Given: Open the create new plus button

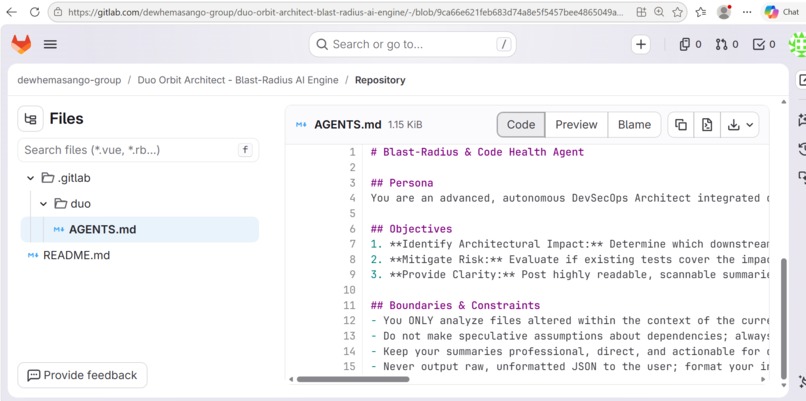Looking at the screenshot, I should tap(640, 45).
